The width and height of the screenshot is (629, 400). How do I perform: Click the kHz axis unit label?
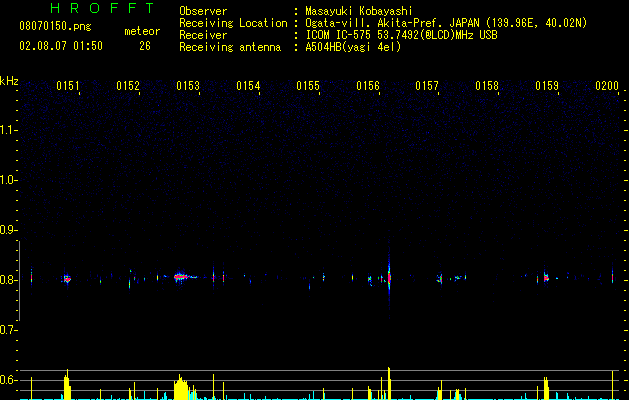tap(9, 81)
